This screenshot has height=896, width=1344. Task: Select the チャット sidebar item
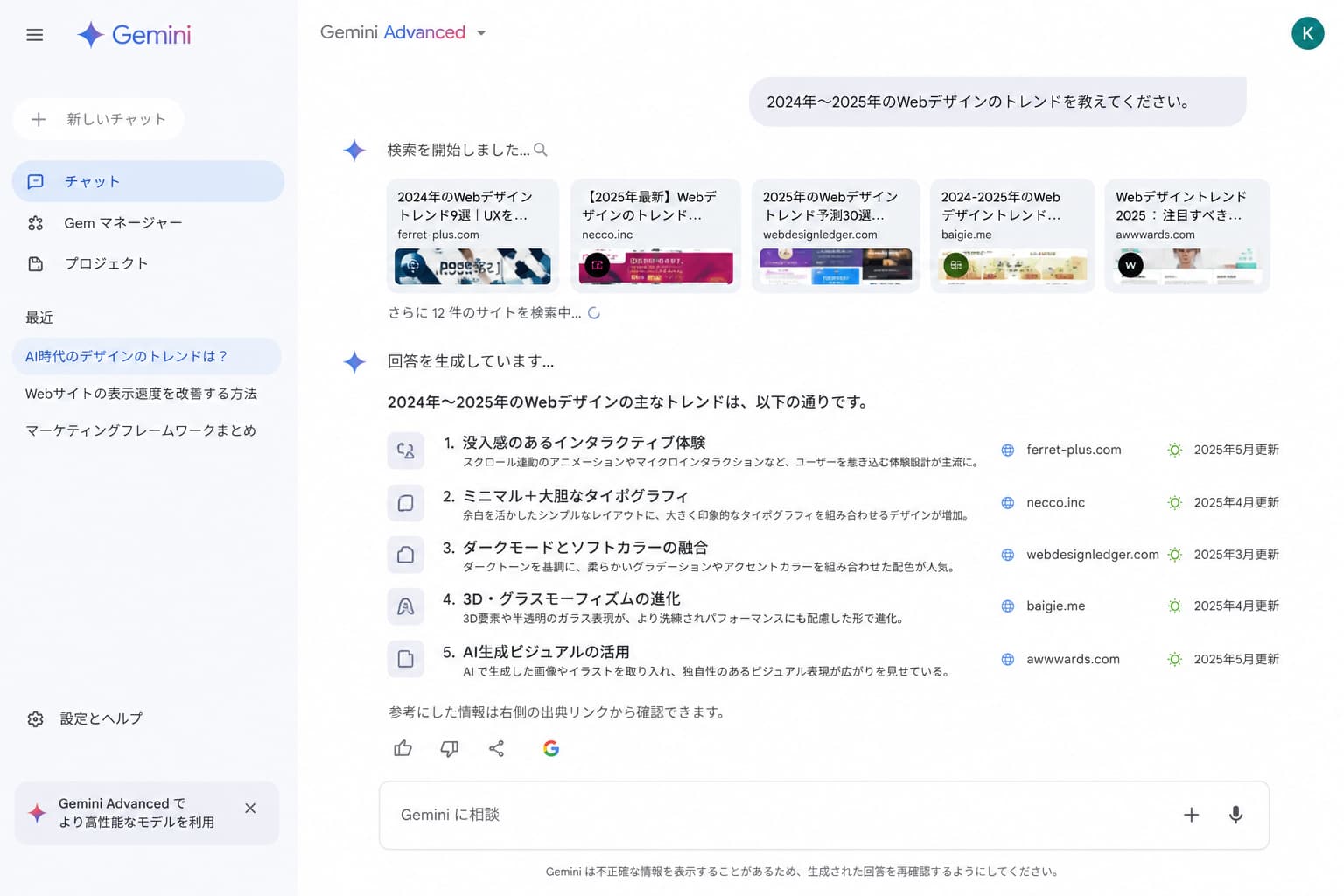click(148, 181)
